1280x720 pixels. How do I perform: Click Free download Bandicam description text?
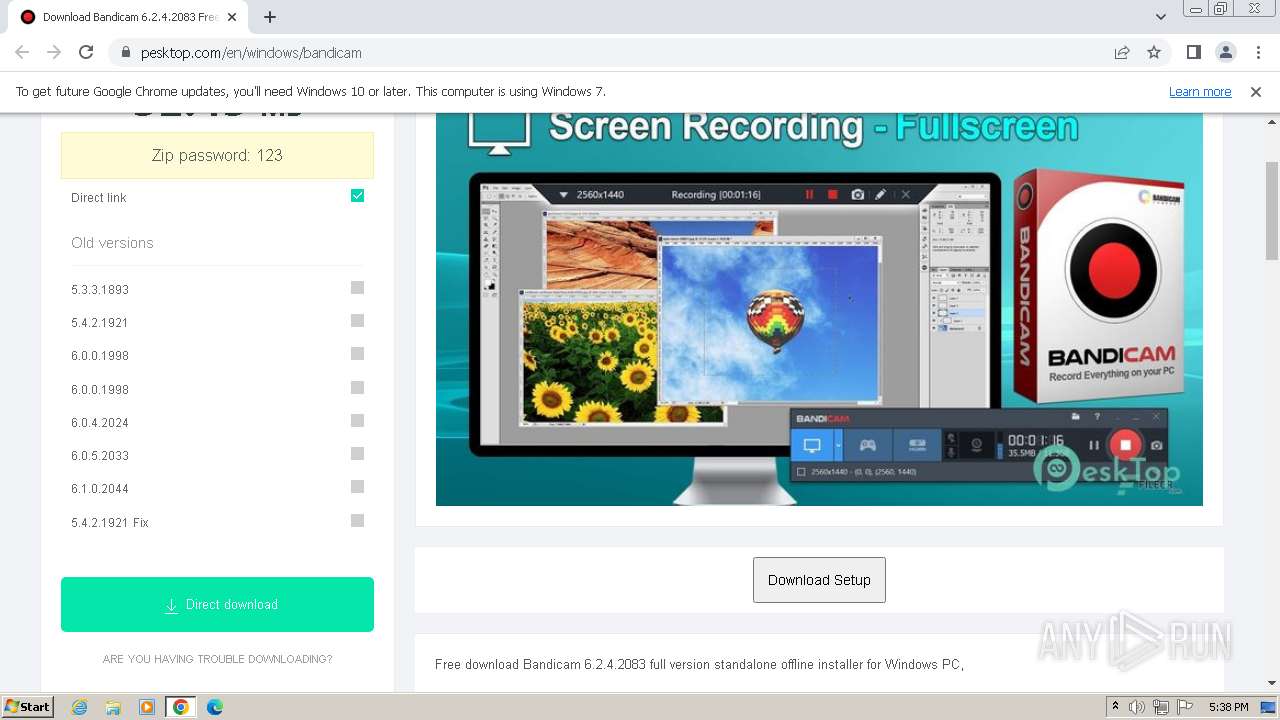[x=699, y=664]
